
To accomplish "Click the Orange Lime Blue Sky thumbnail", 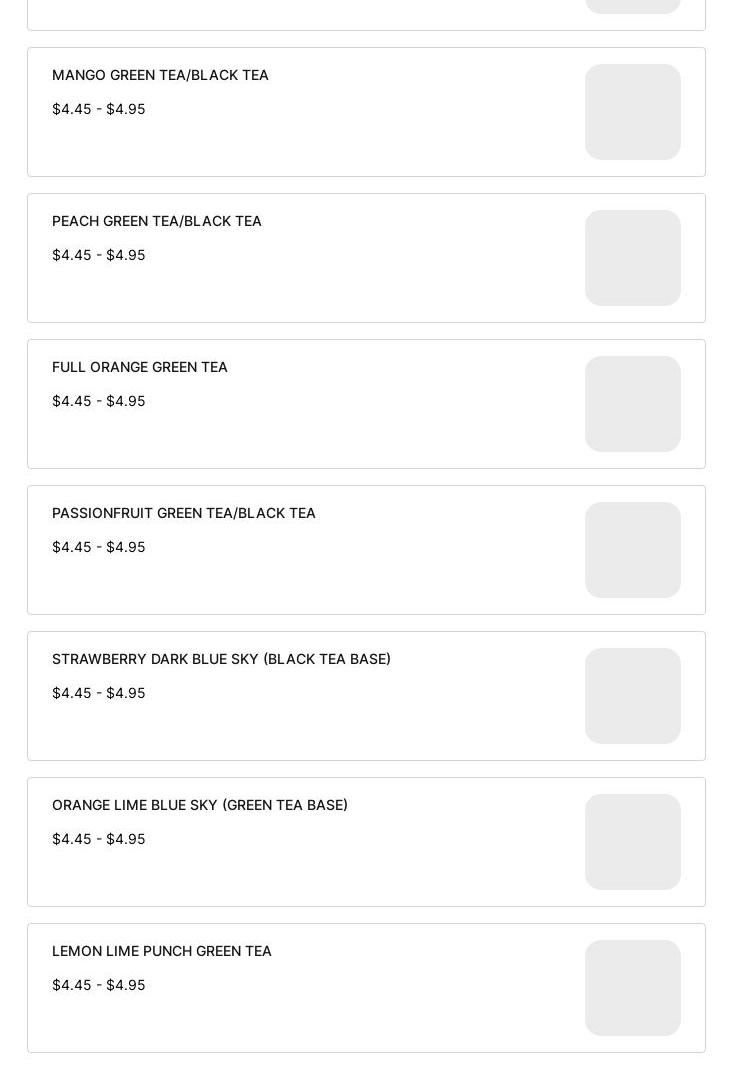I will 632,842.
